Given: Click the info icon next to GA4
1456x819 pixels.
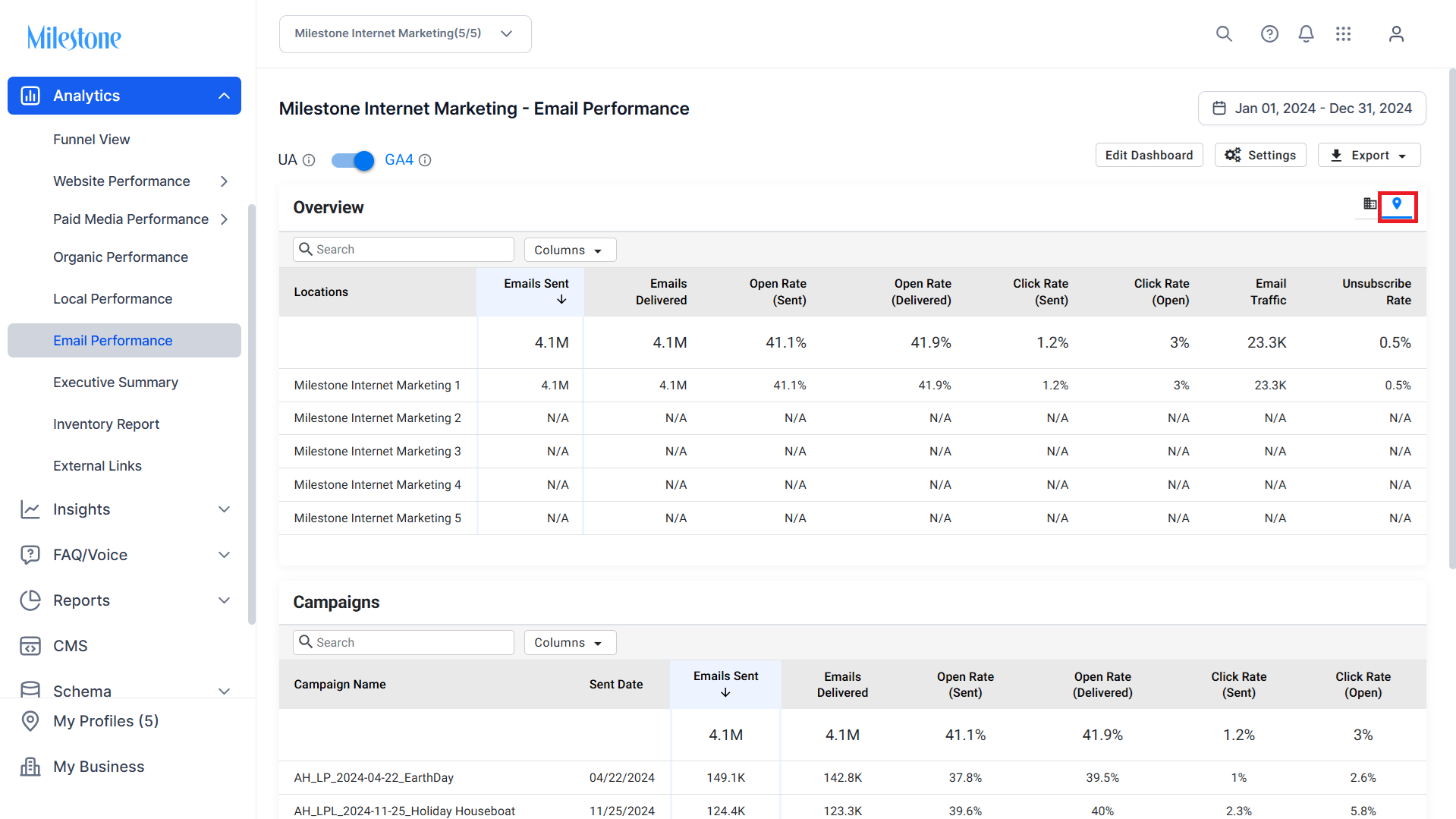Looking at the screenshot, I should 425,160.
